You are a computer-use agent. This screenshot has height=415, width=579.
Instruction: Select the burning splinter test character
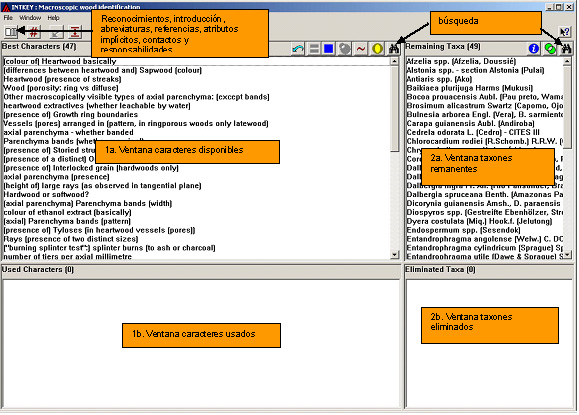point(109,248)
